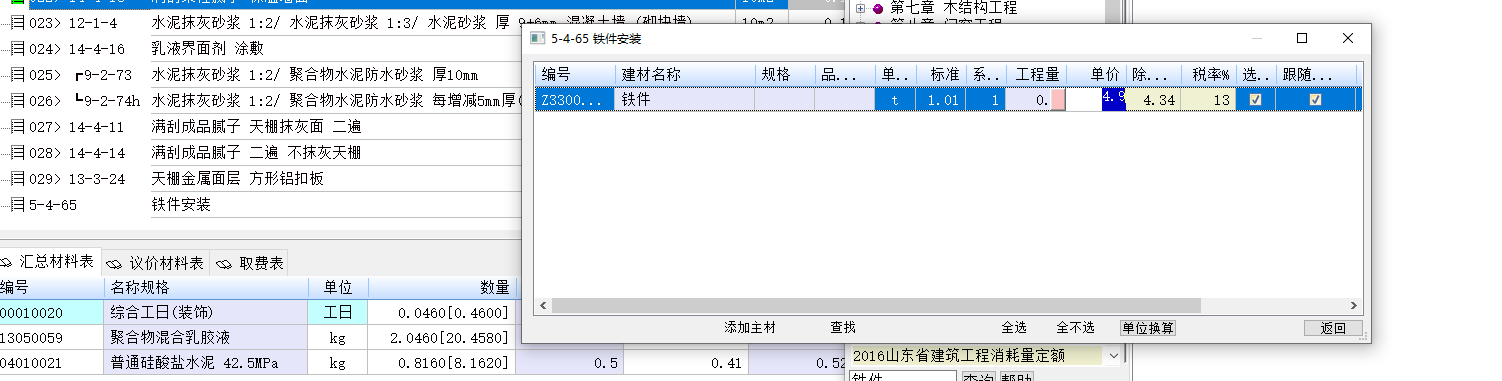
Task: Click the dialog scrollbar's right arrow
Action: (x=1353, y=305)
